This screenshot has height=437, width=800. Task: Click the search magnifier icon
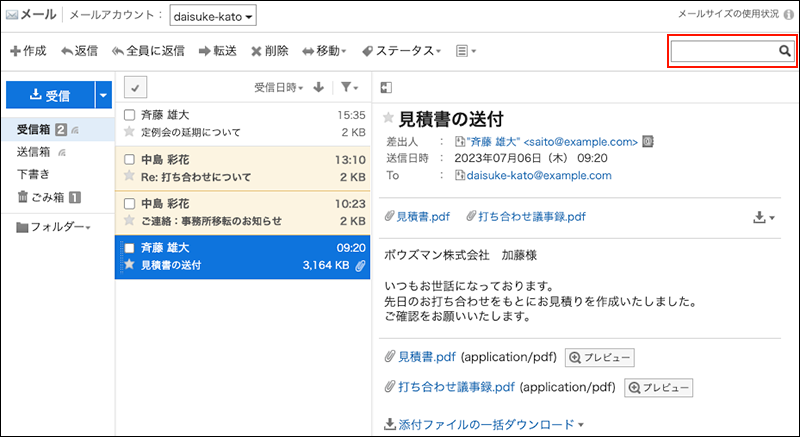click(785, 50)
